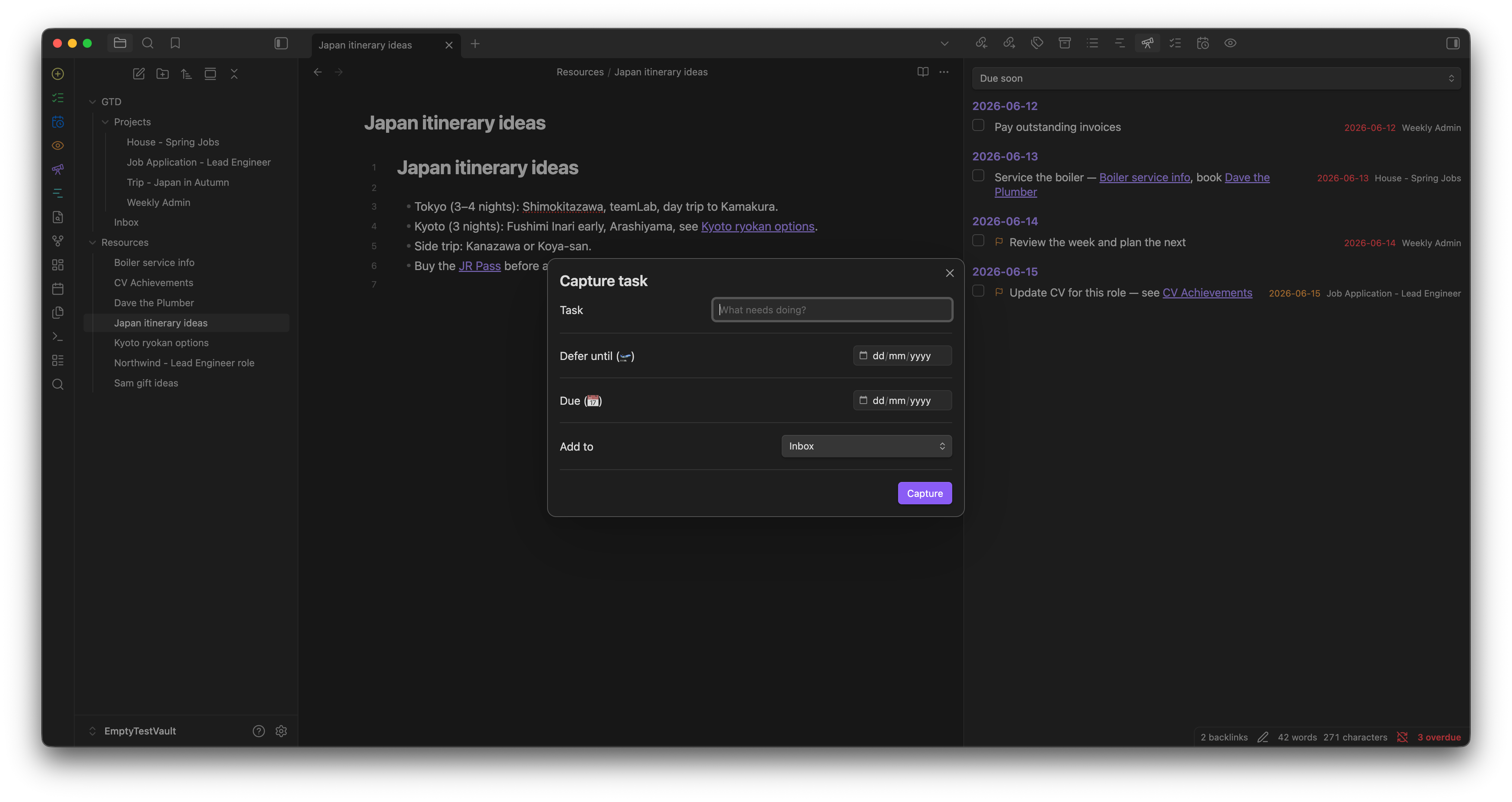This screenshot has height=802, width=1512.
Task: Open a new tab with the plus button
Action: pos(475,43)
